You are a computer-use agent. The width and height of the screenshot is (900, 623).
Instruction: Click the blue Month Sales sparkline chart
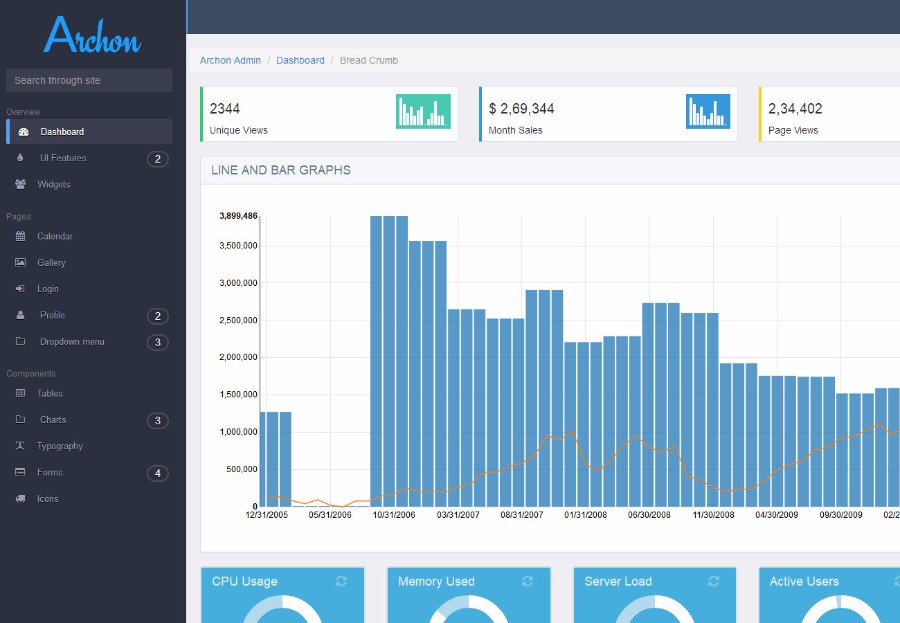[708, 111]
